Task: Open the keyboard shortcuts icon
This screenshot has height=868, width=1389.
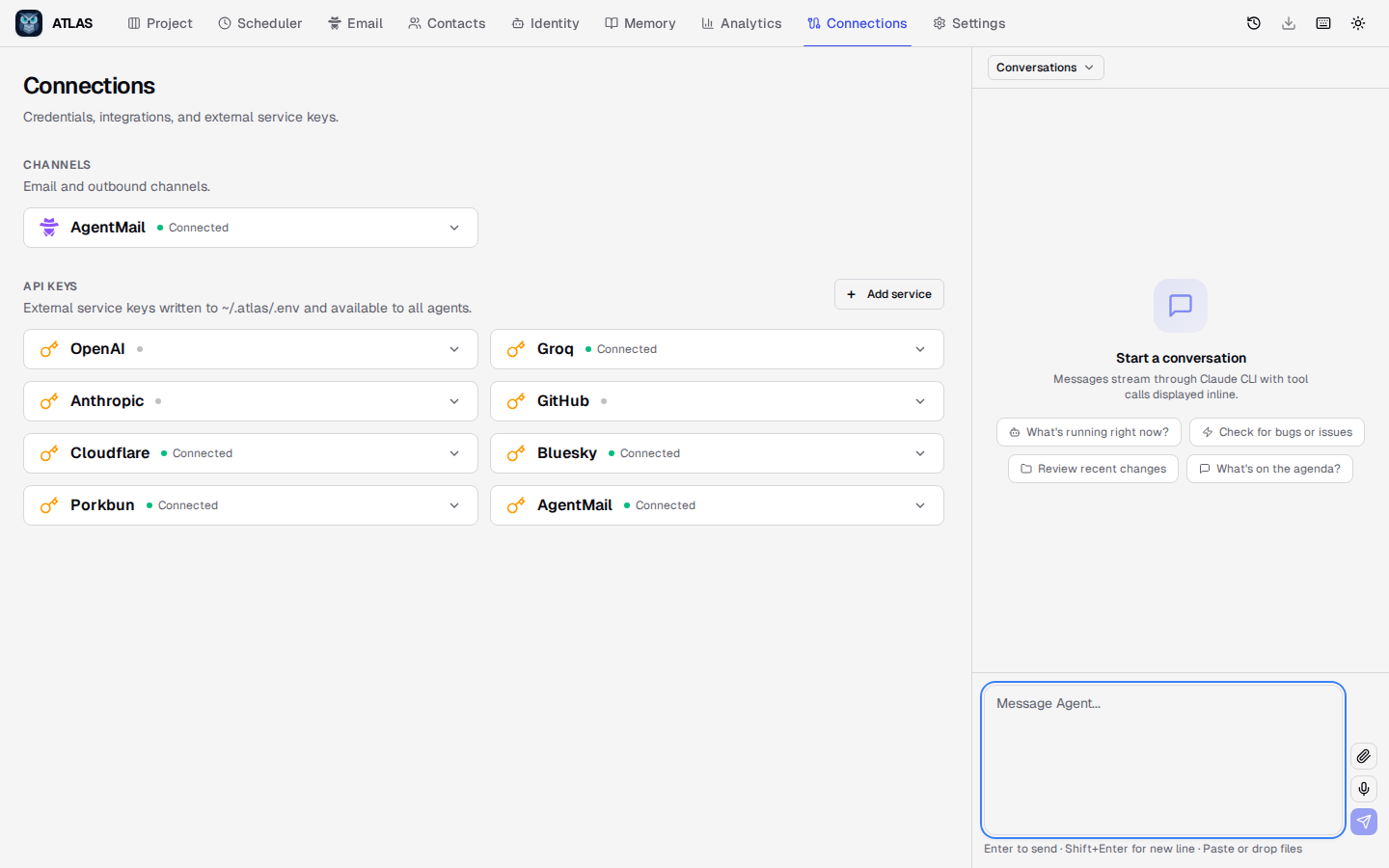Action: 1323,23
